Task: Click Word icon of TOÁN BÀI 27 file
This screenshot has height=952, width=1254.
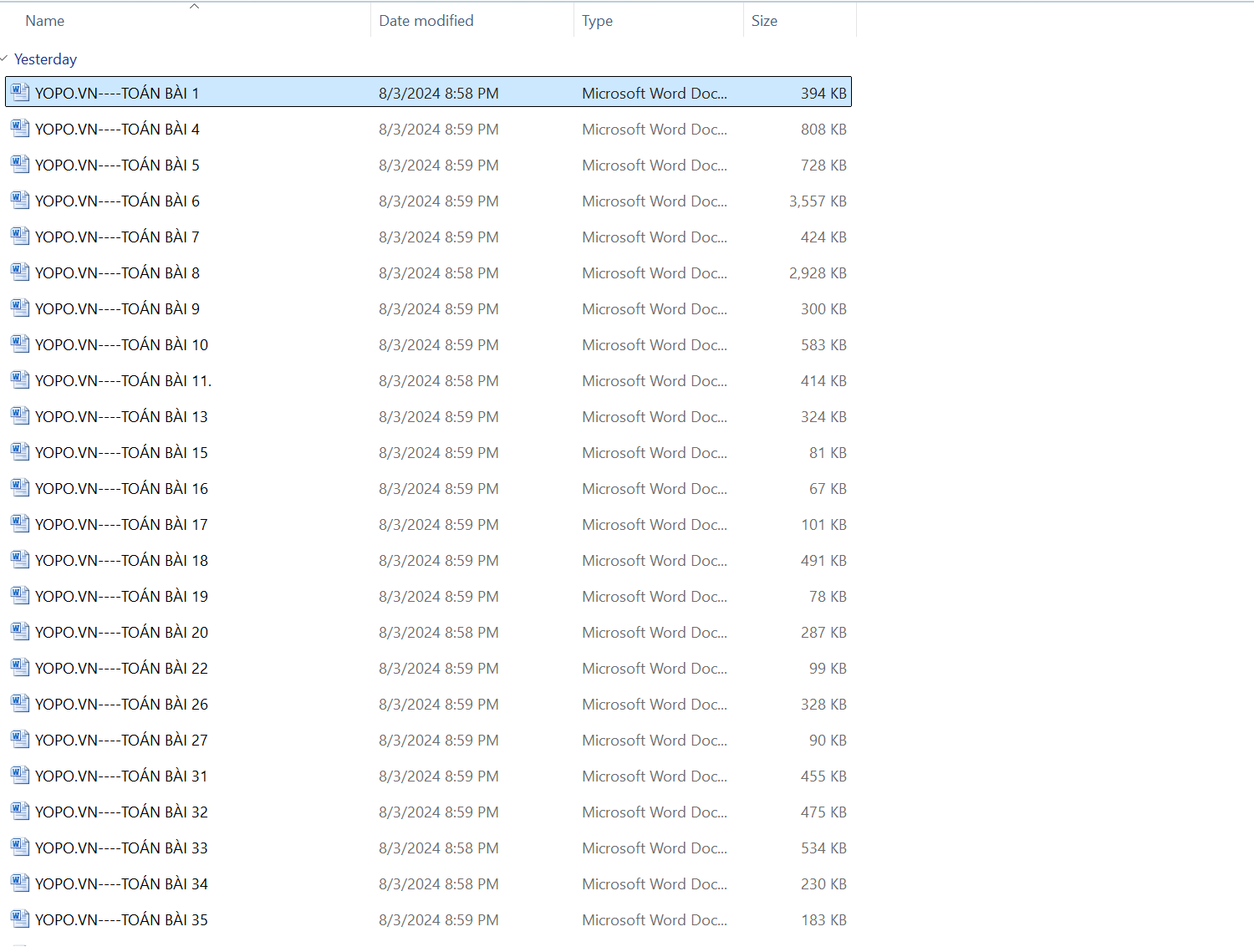Action: (x=20, y=739)
